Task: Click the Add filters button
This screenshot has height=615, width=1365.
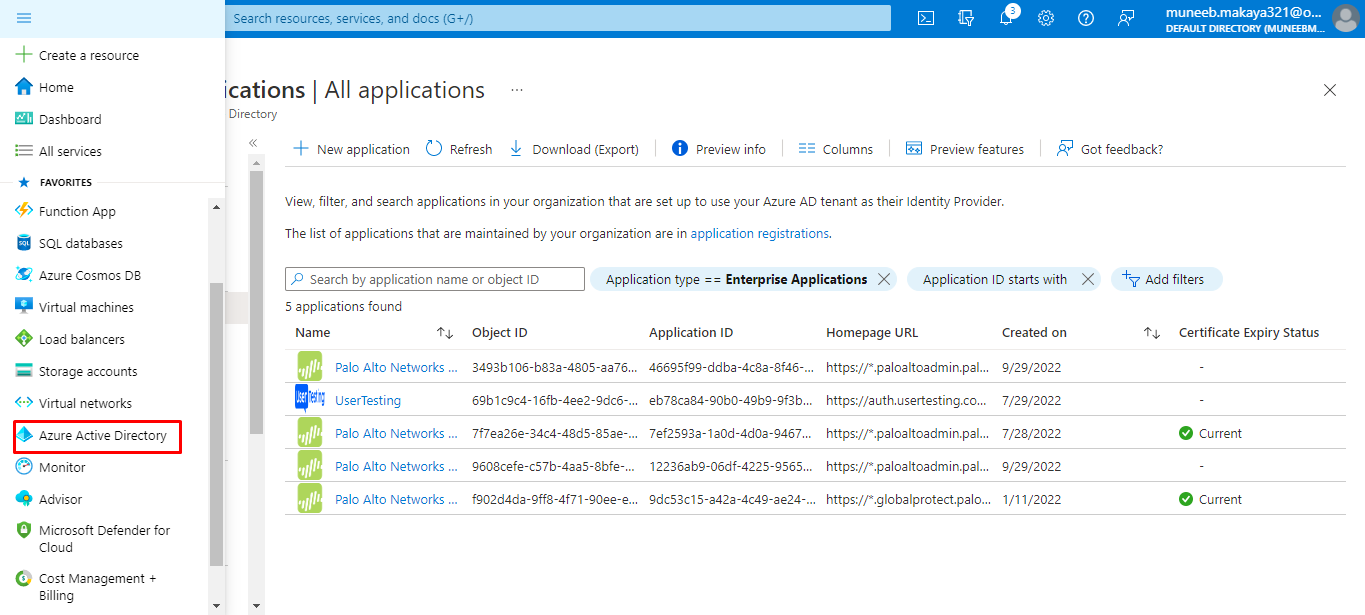Action: pyautogui.click(x=1166, y=280)
